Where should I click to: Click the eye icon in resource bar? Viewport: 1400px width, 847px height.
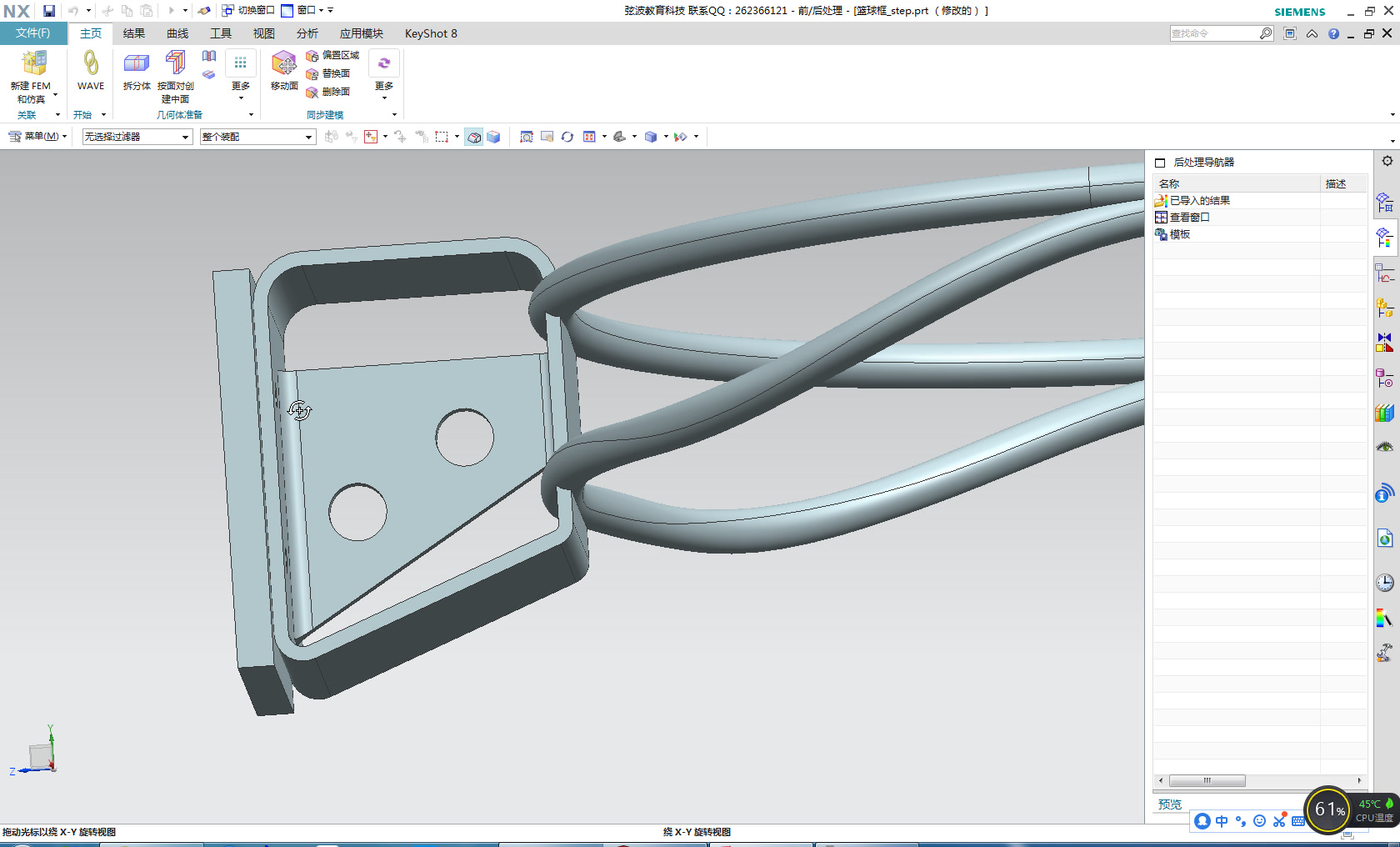click(1385, 448)
